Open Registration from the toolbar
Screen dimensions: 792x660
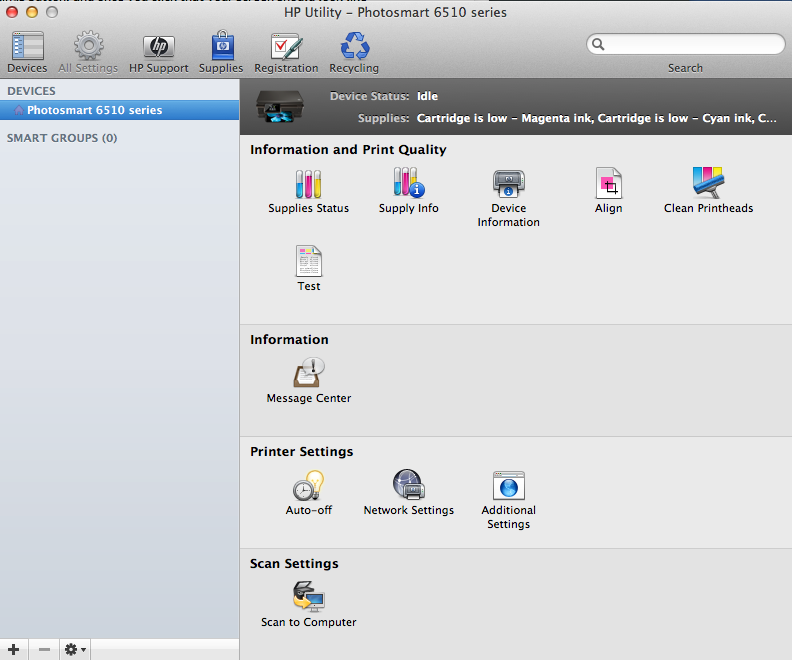click(286, 51)
